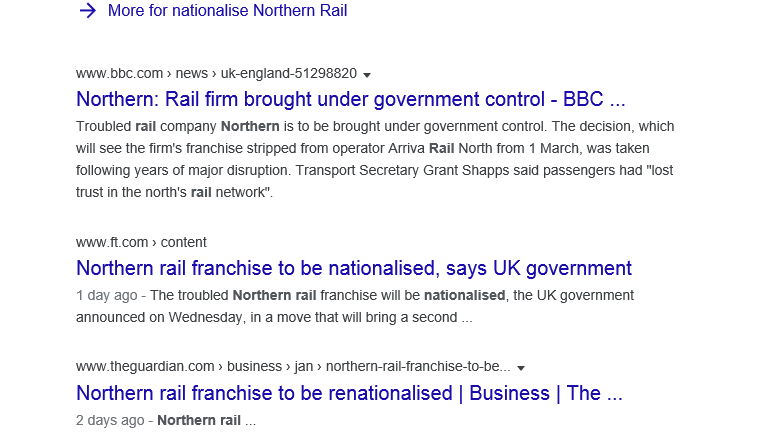This screenshot has height=442, width=761.
Task: Click bold 'Northern rail' in Guardian snippet
Action: tap(199, 420)
